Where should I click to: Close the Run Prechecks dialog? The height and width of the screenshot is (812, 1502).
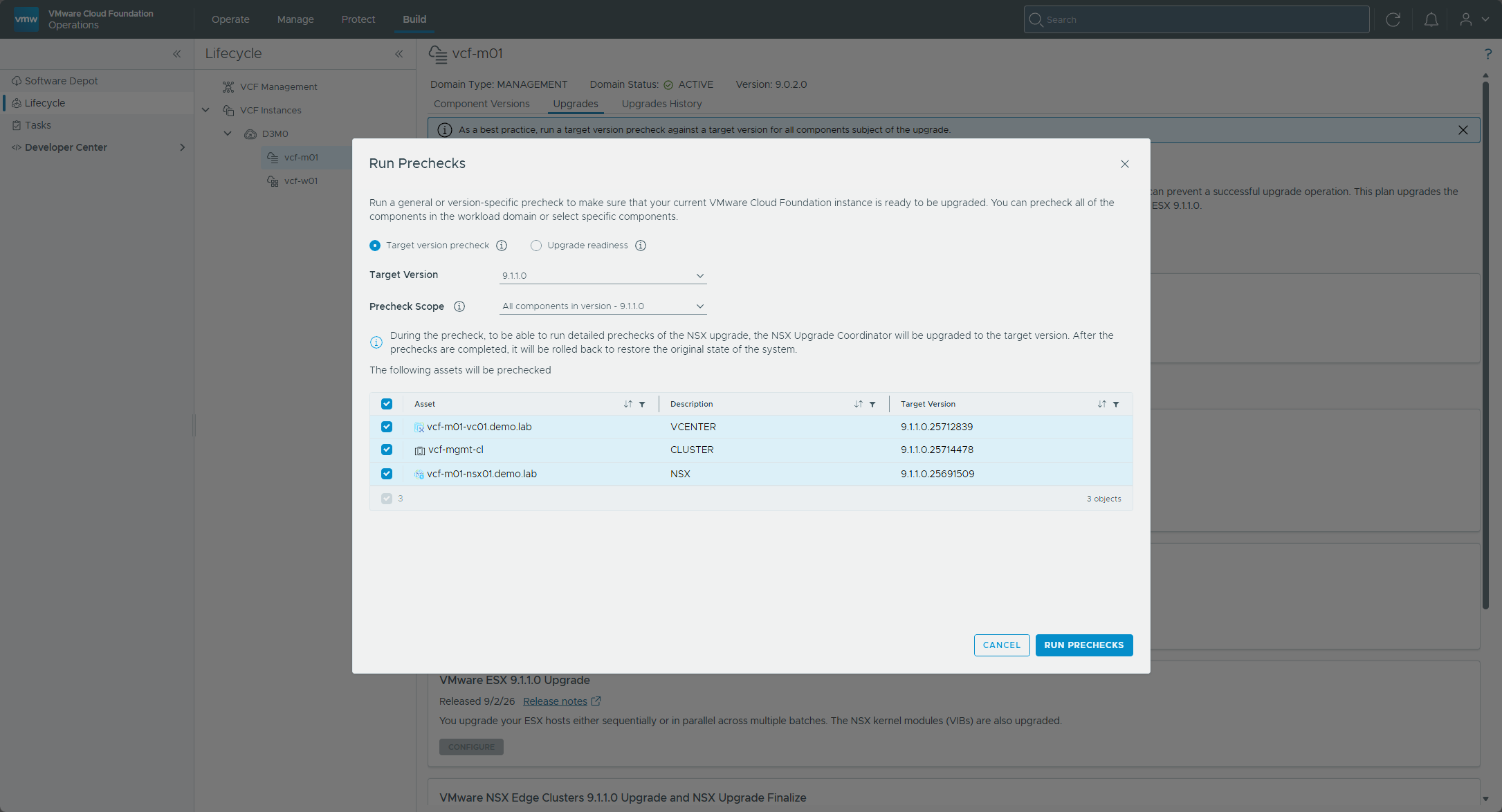(1125, 164)
